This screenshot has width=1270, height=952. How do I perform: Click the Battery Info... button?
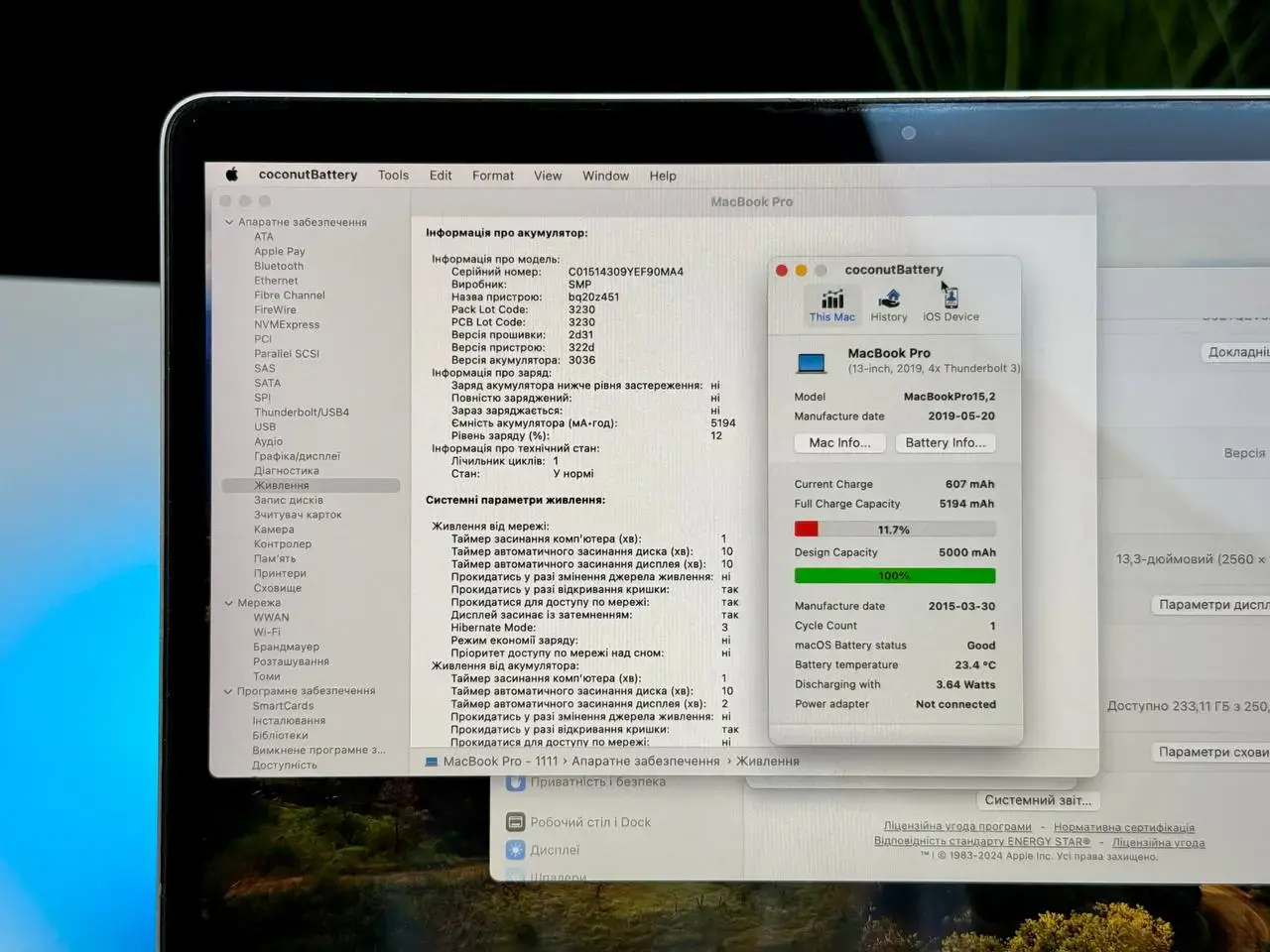click(946, 443)
